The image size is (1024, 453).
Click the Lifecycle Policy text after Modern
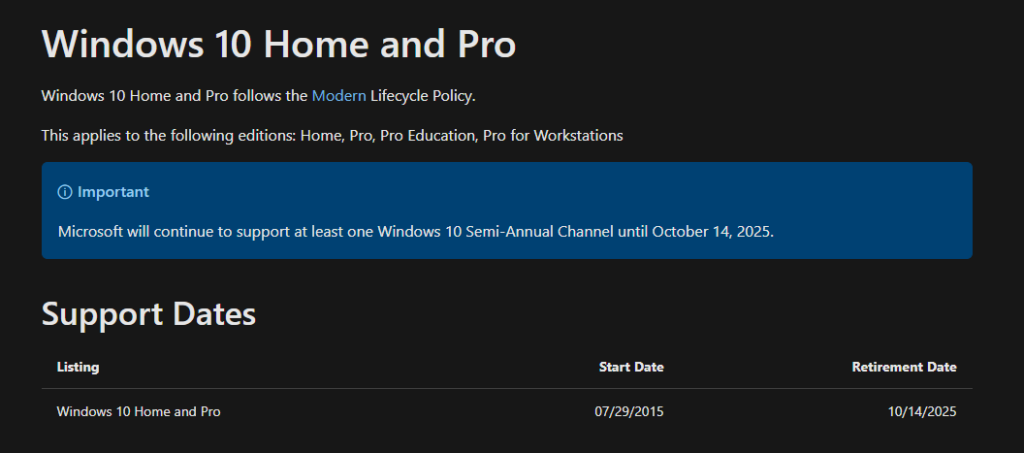423,96
